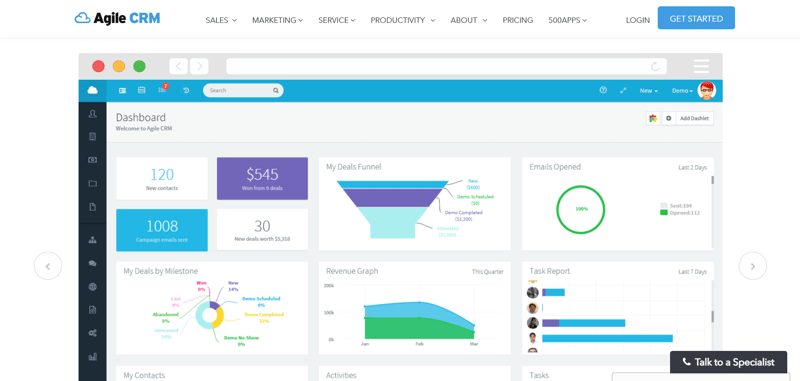Click the 'Last 2 Days' label
Viewport: 800px width, 381px height.
[692, 167]
